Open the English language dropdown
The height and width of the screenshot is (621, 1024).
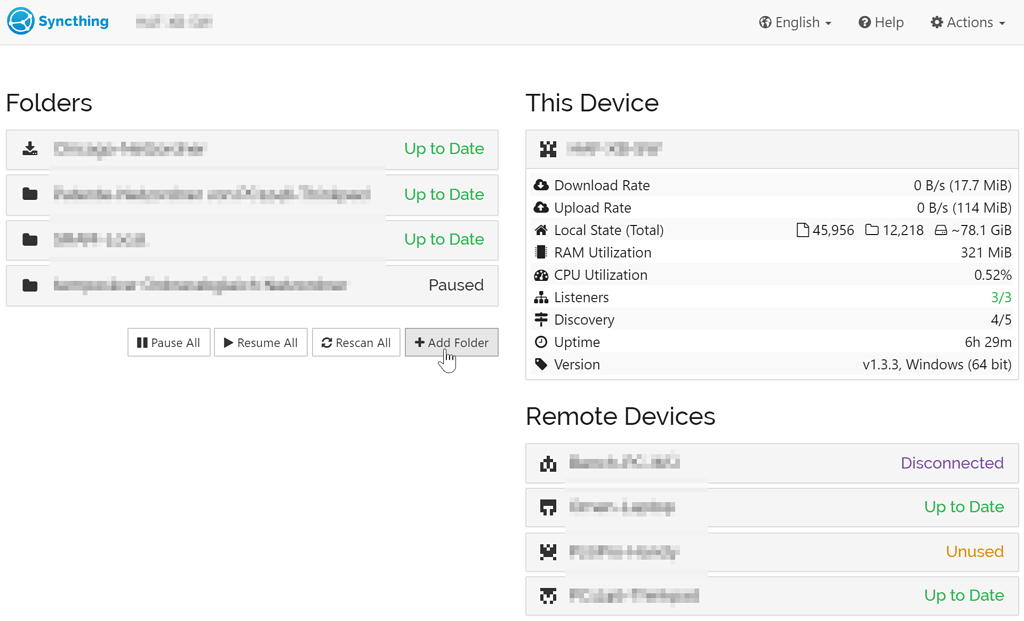pyautogui.click(x=795, y=21)
